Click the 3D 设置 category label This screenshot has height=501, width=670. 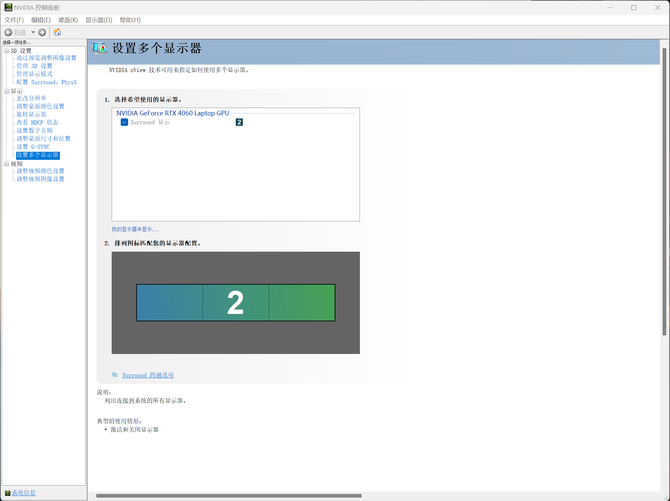21,51
